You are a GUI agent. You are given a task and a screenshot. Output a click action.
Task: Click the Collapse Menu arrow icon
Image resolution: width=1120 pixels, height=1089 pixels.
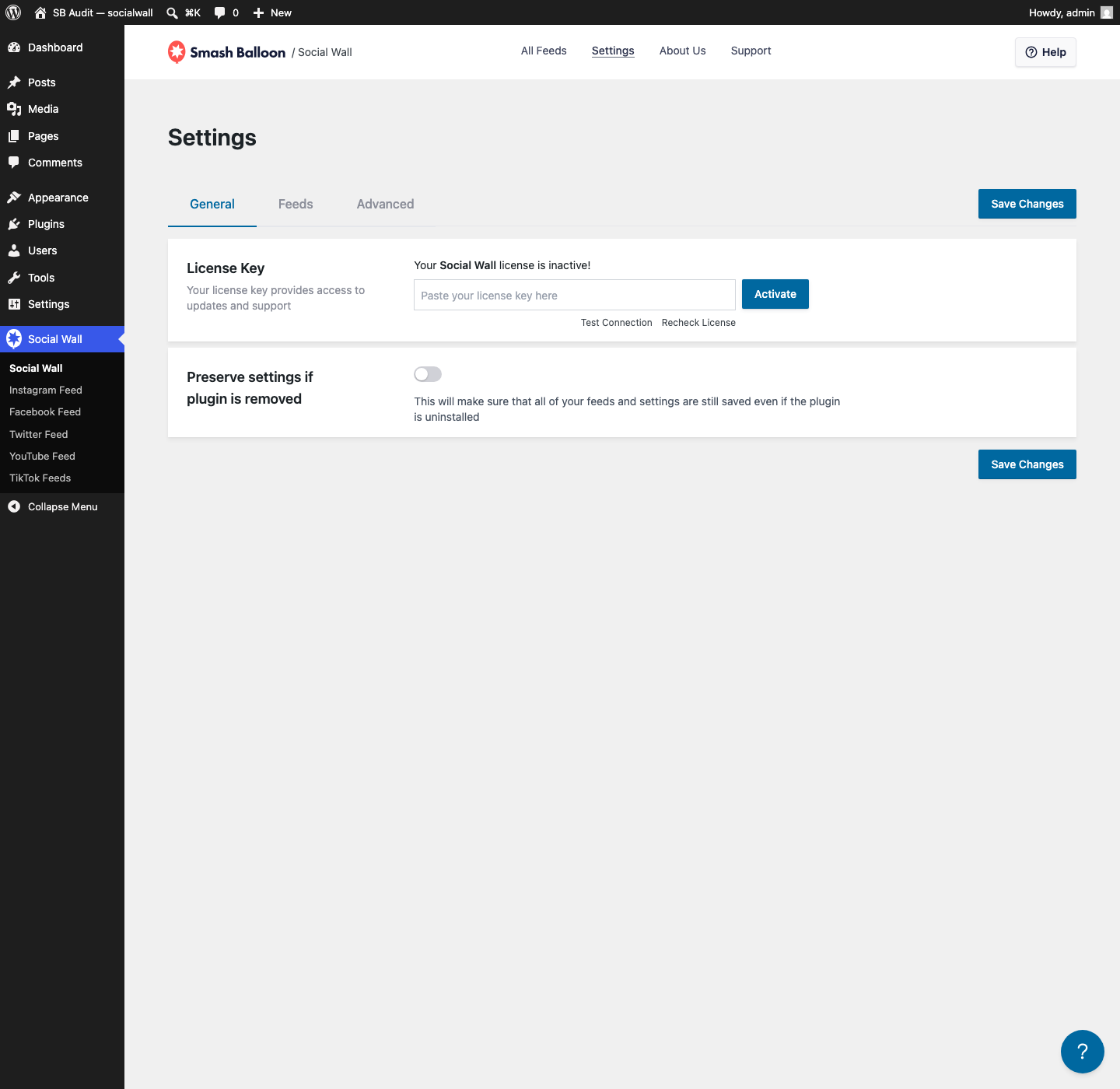14,506
